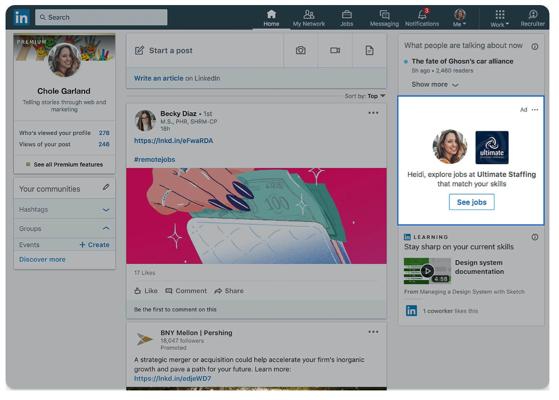
Task: Click the LinkedIn logo icon
Action: coord(21,17)
